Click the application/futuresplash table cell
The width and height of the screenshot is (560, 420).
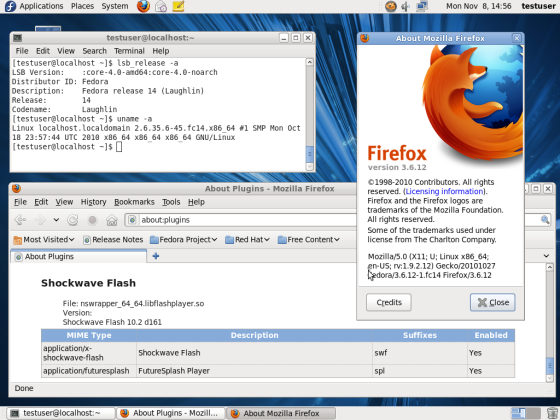coord(89,371)
